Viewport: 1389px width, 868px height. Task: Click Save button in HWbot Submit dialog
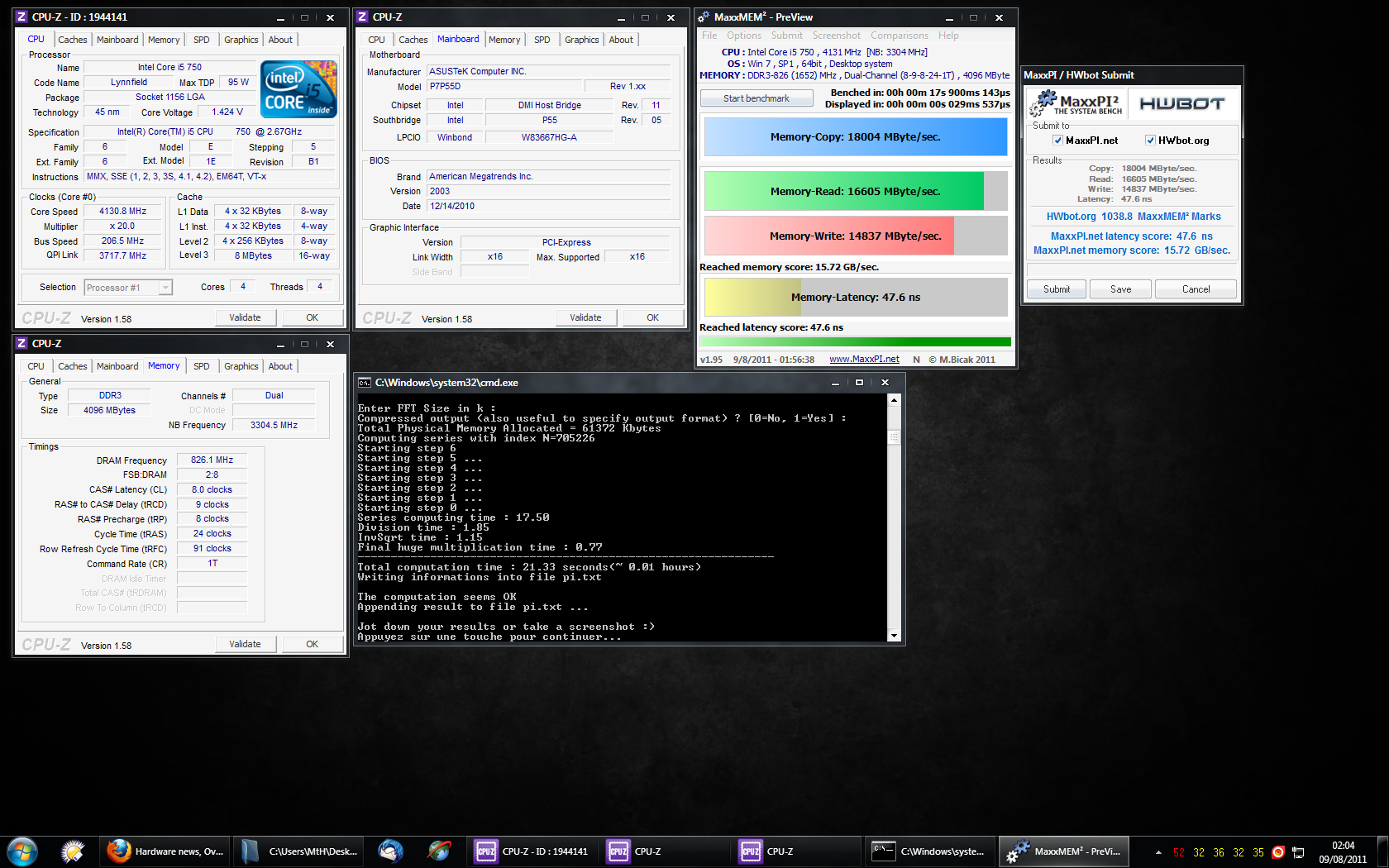point(1121,289)
